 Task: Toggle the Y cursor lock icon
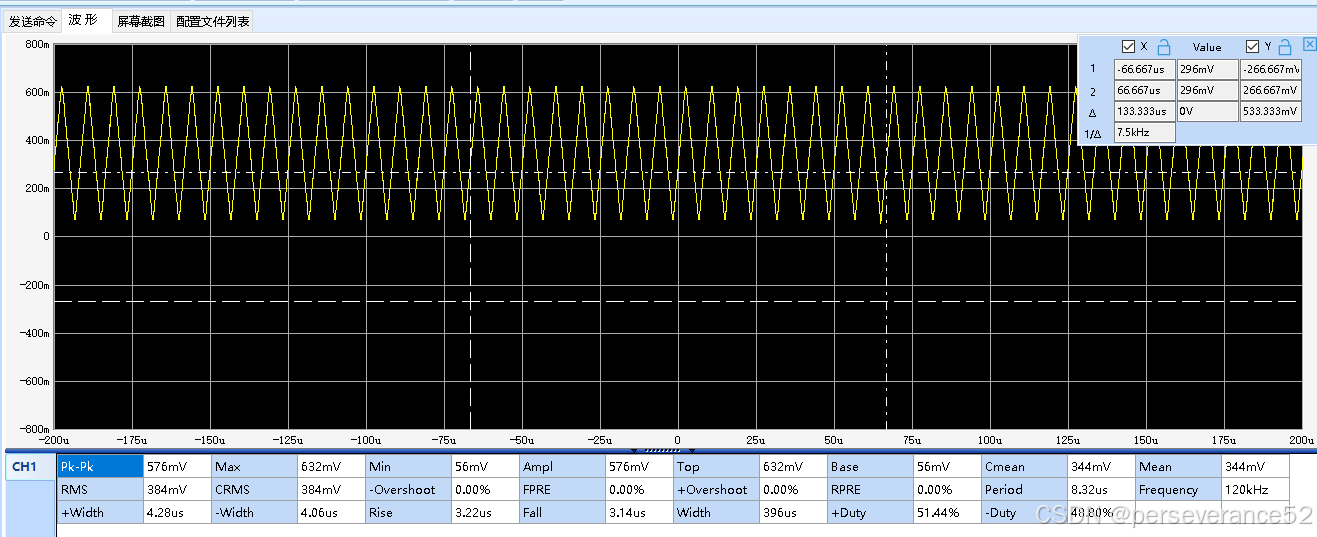coord(1286,46)
